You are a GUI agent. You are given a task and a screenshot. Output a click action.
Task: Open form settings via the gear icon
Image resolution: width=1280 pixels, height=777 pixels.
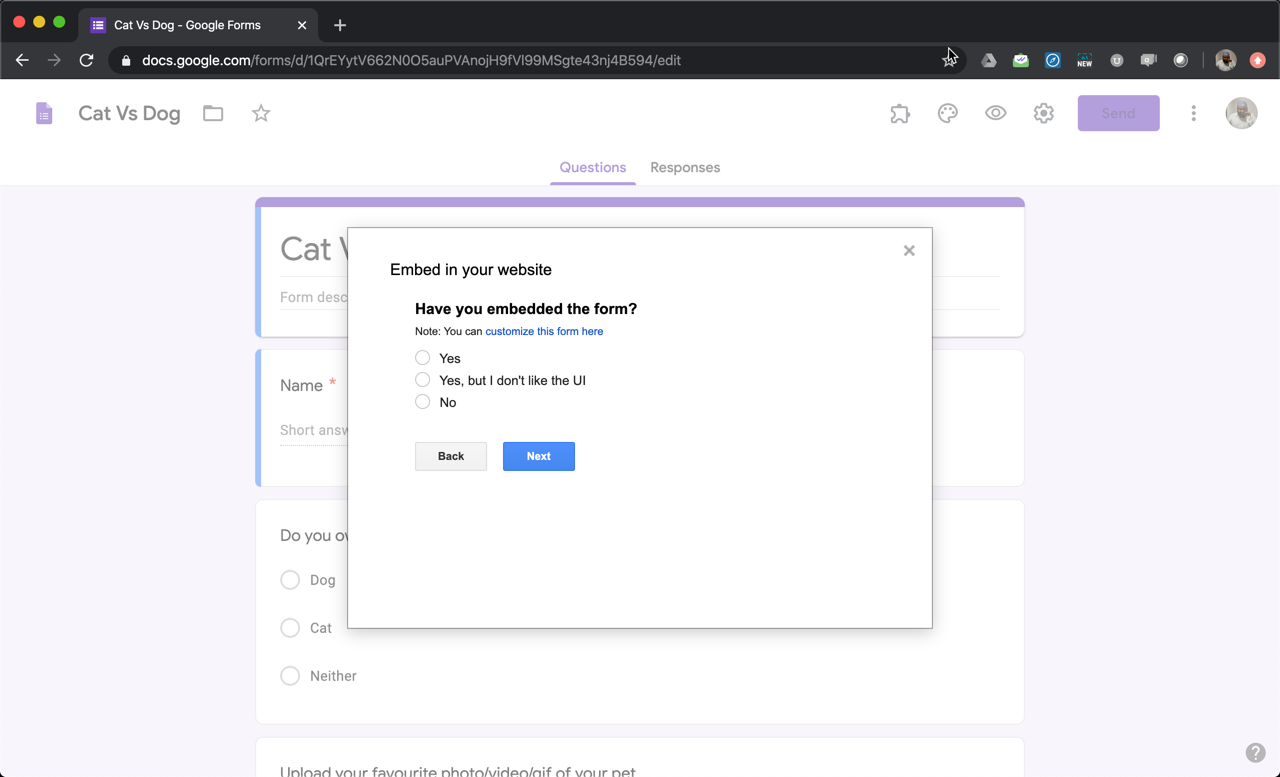[x=1043, y=113]
